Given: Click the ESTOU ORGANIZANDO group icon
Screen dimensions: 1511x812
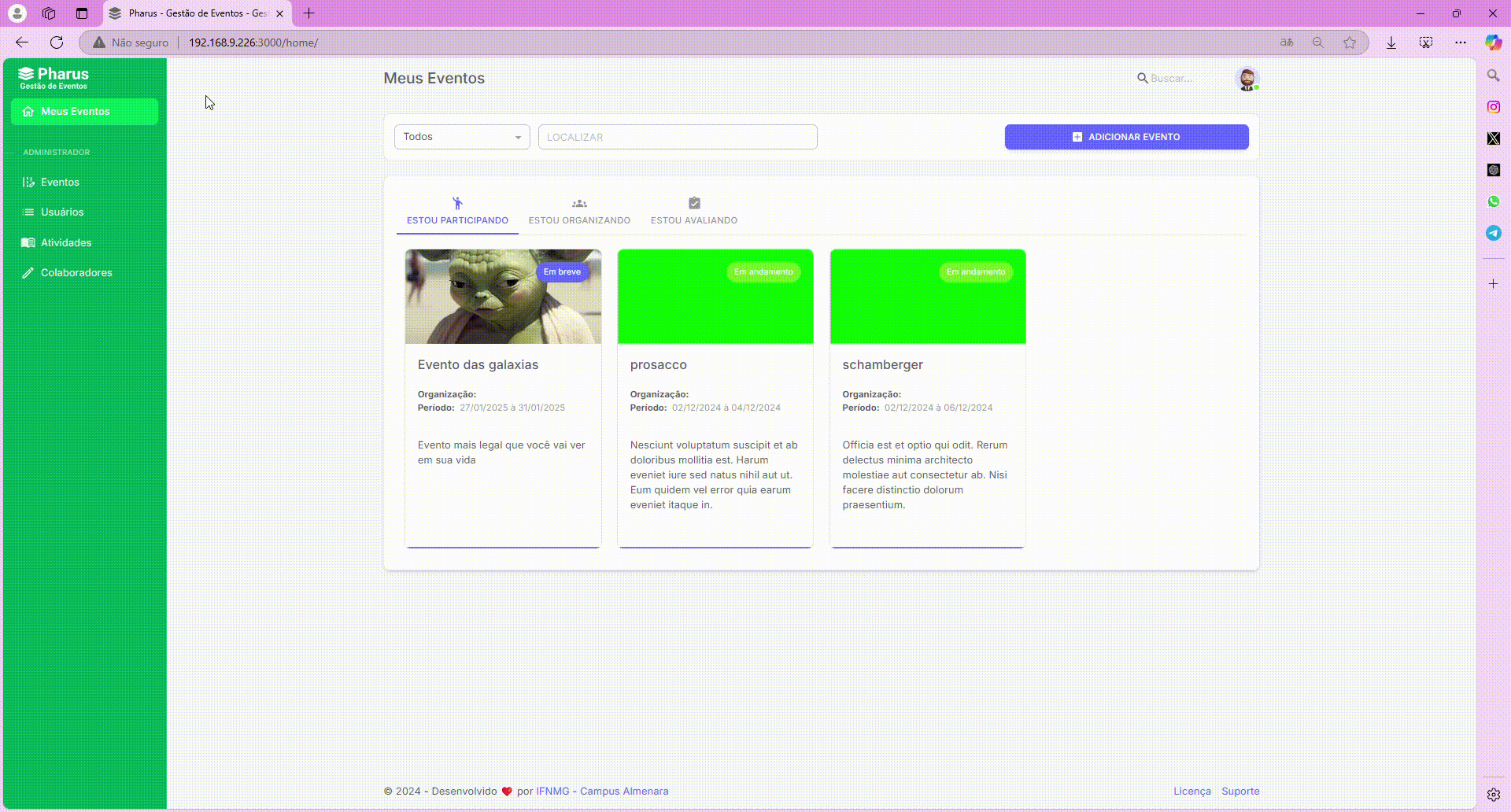Looking at the screenshot, I should [579, 203].
